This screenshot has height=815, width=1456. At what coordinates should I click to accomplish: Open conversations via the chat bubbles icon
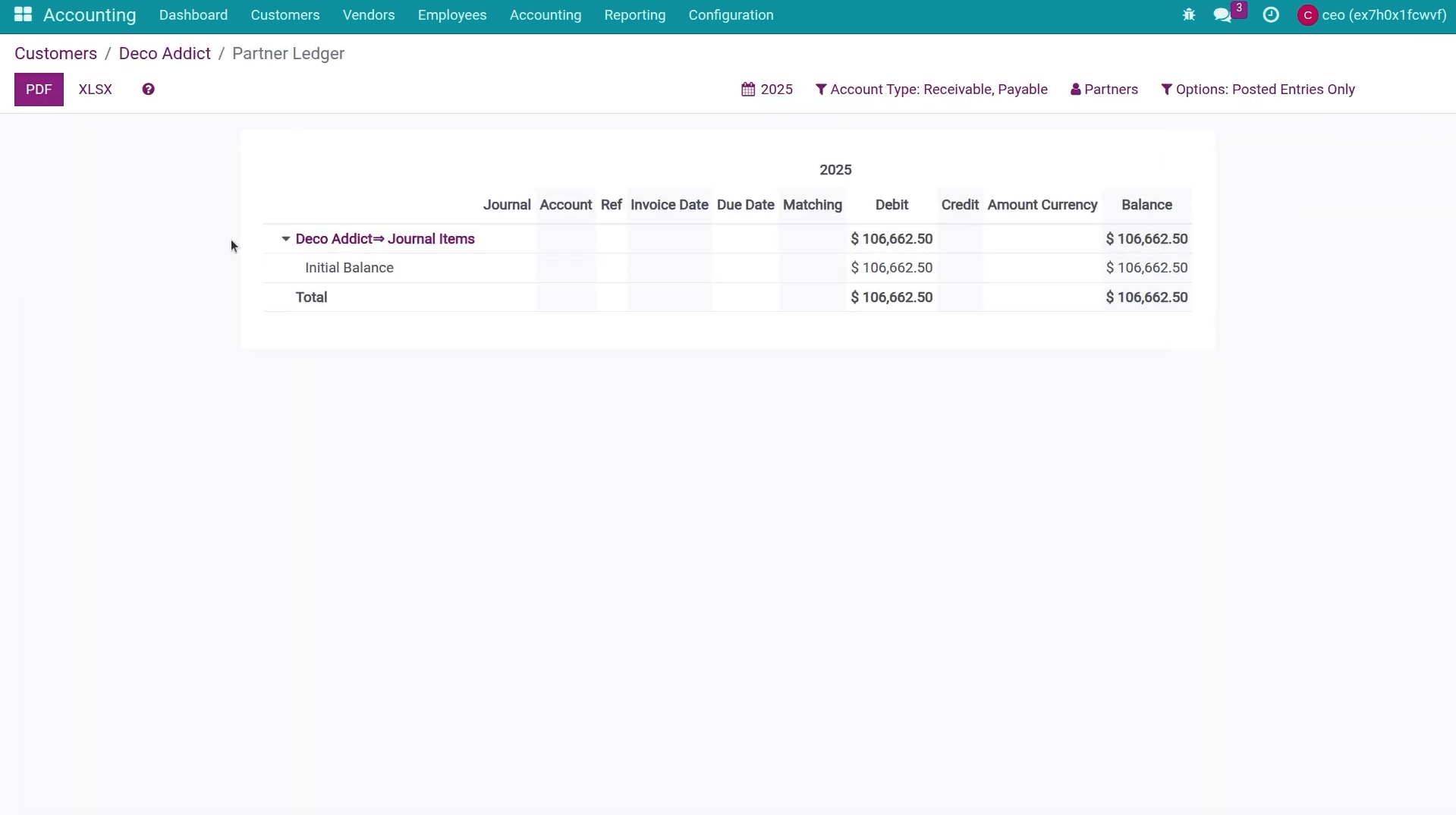point(1222,15)
